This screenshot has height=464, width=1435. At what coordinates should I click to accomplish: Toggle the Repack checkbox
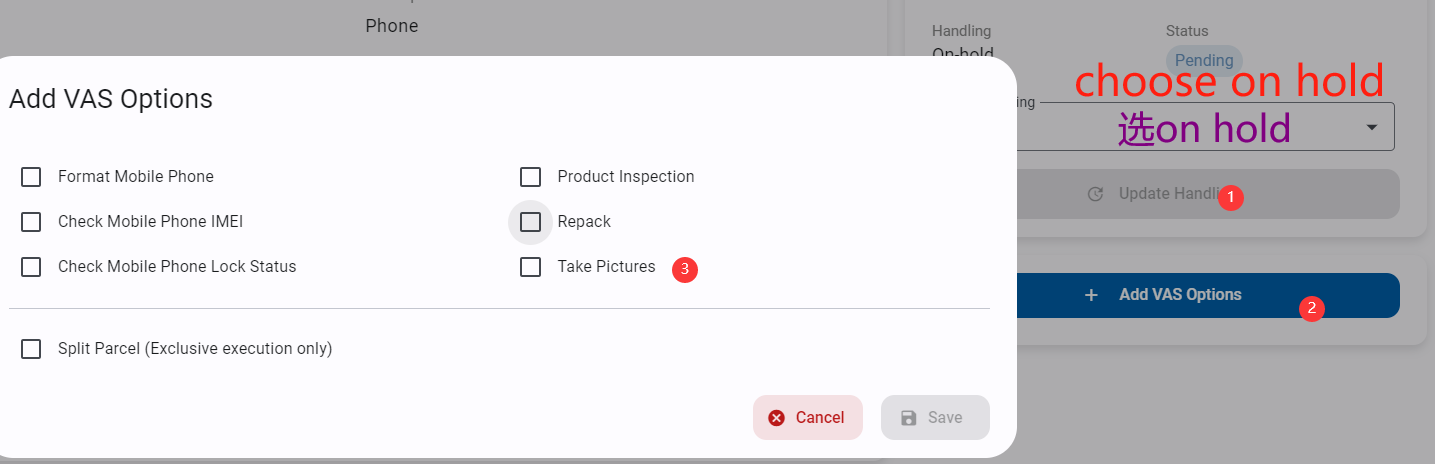tap(530, 222)
